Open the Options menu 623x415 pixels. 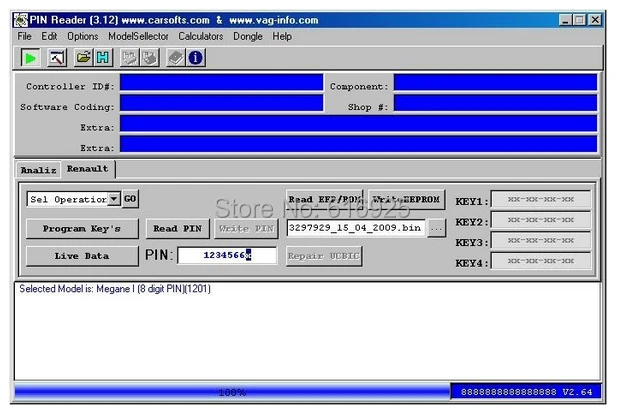click(83, 37)
